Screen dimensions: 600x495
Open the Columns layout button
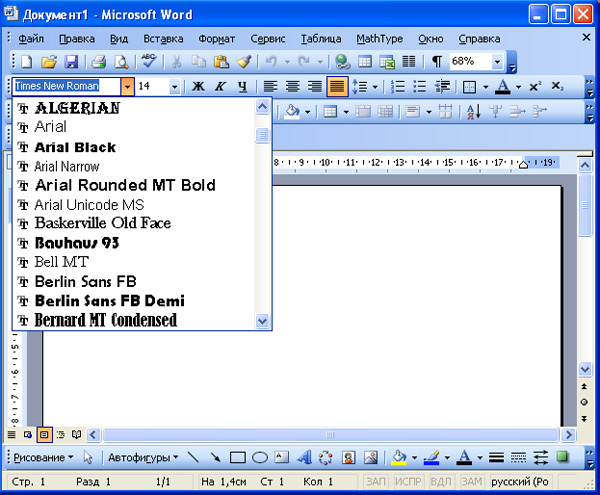[x=409, y=62]
